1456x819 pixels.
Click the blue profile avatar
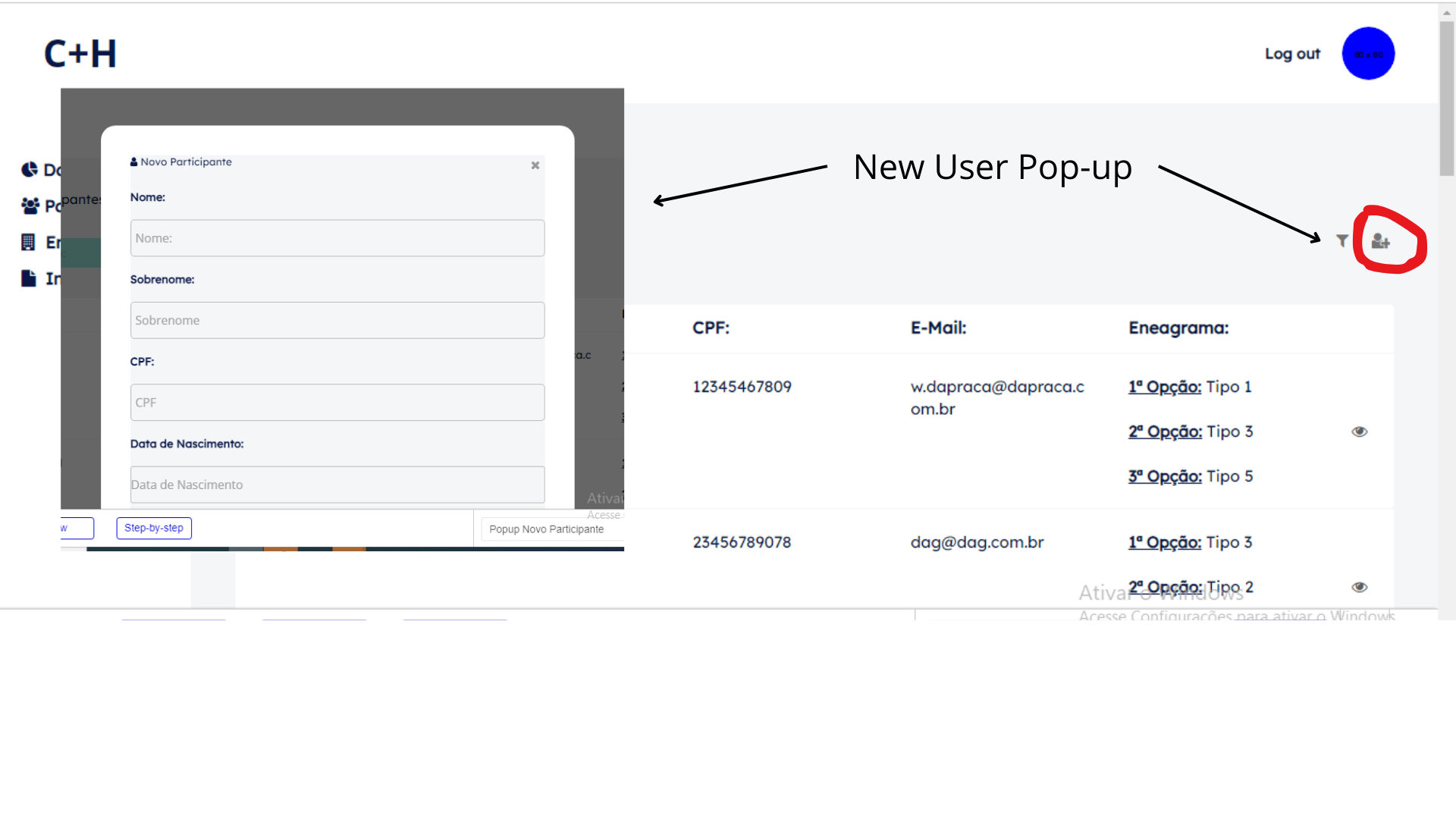coord(1368,54)
